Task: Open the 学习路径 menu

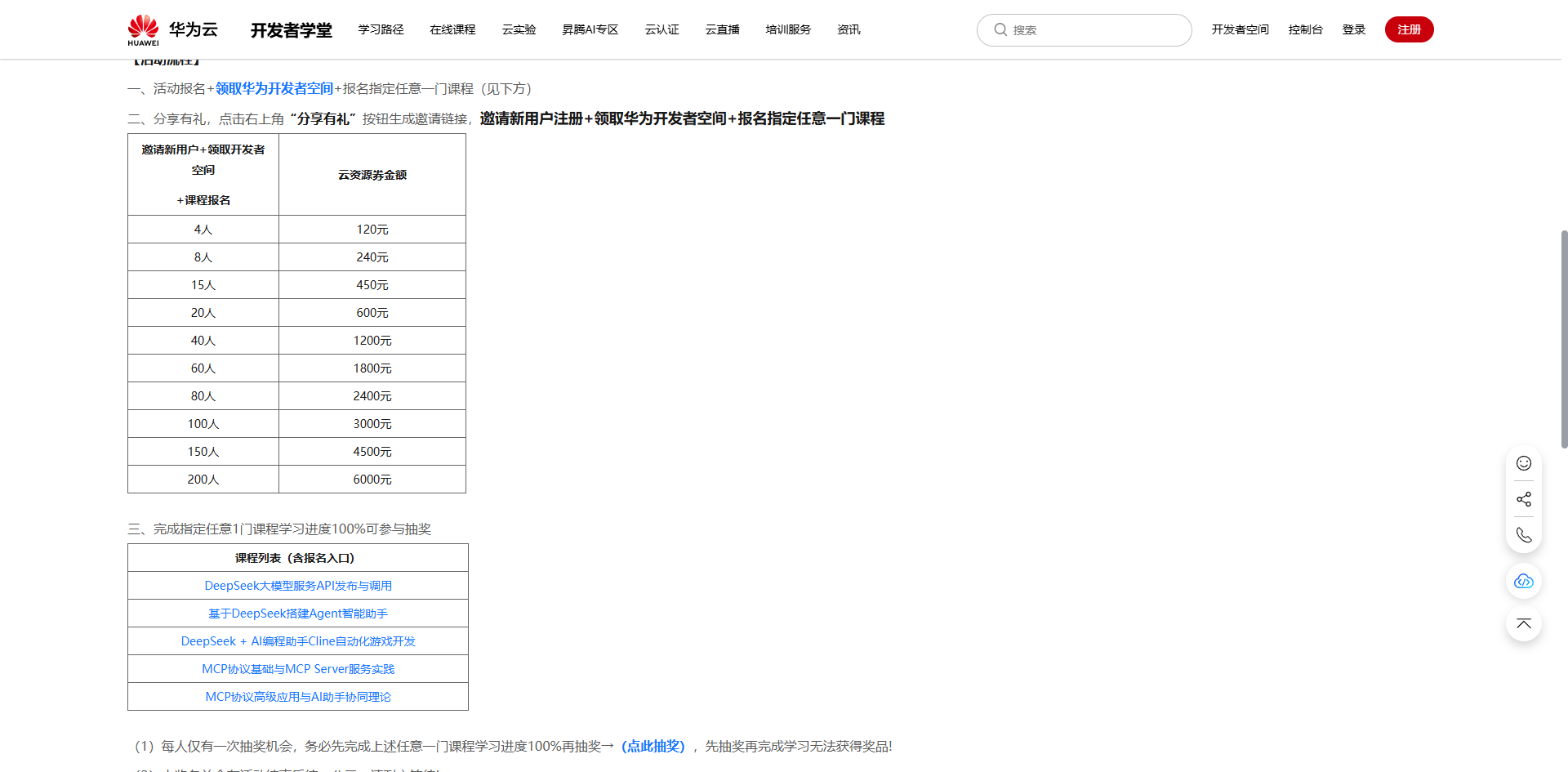Action: click(381, 30)
